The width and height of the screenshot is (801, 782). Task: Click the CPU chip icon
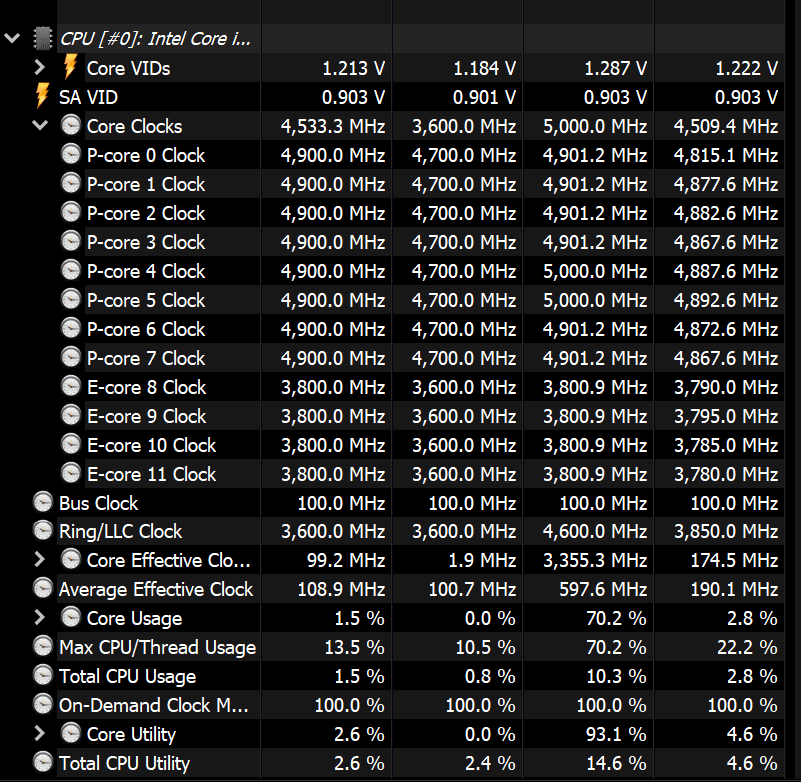(x=43, y=39)
